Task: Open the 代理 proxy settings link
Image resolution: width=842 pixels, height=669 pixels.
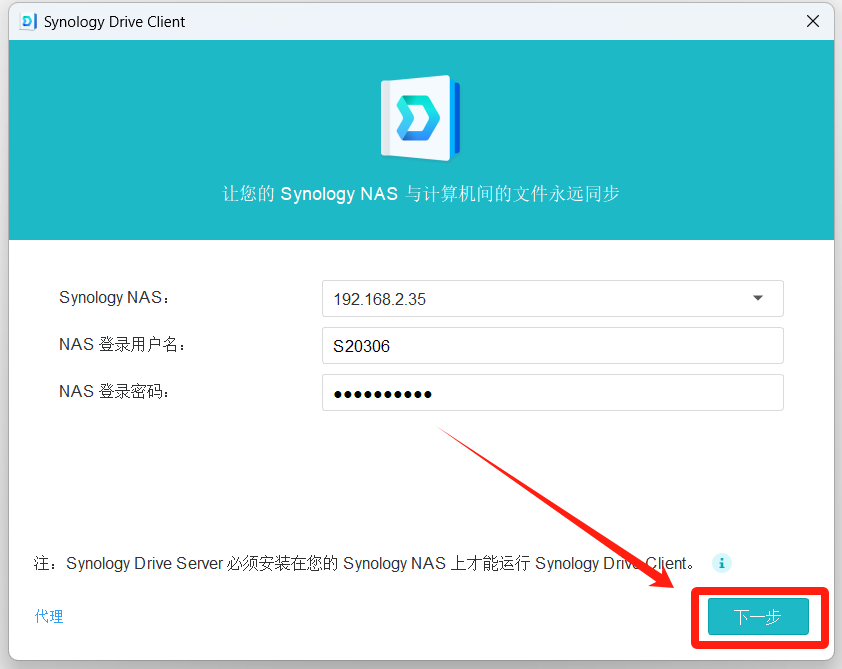Action: coord(49,616)
